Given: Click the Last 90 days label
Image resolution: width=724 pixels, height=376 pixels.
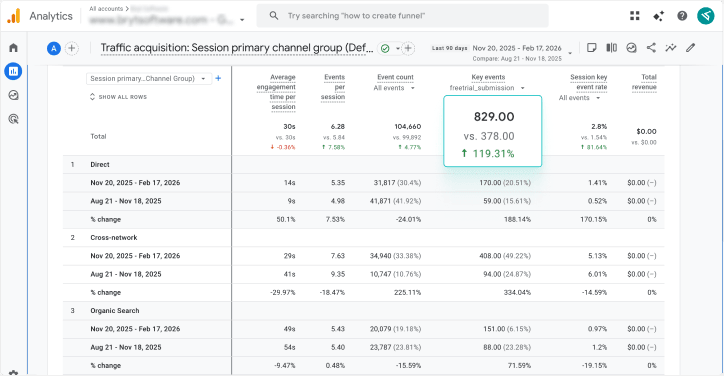Looking at the screenshot, I should 449,48.
